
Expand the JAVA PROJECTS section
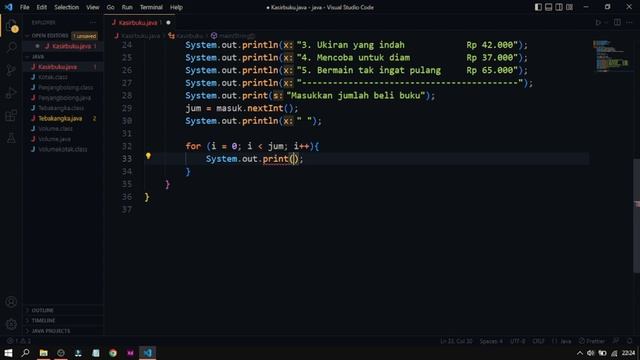(x=63, y=331)
